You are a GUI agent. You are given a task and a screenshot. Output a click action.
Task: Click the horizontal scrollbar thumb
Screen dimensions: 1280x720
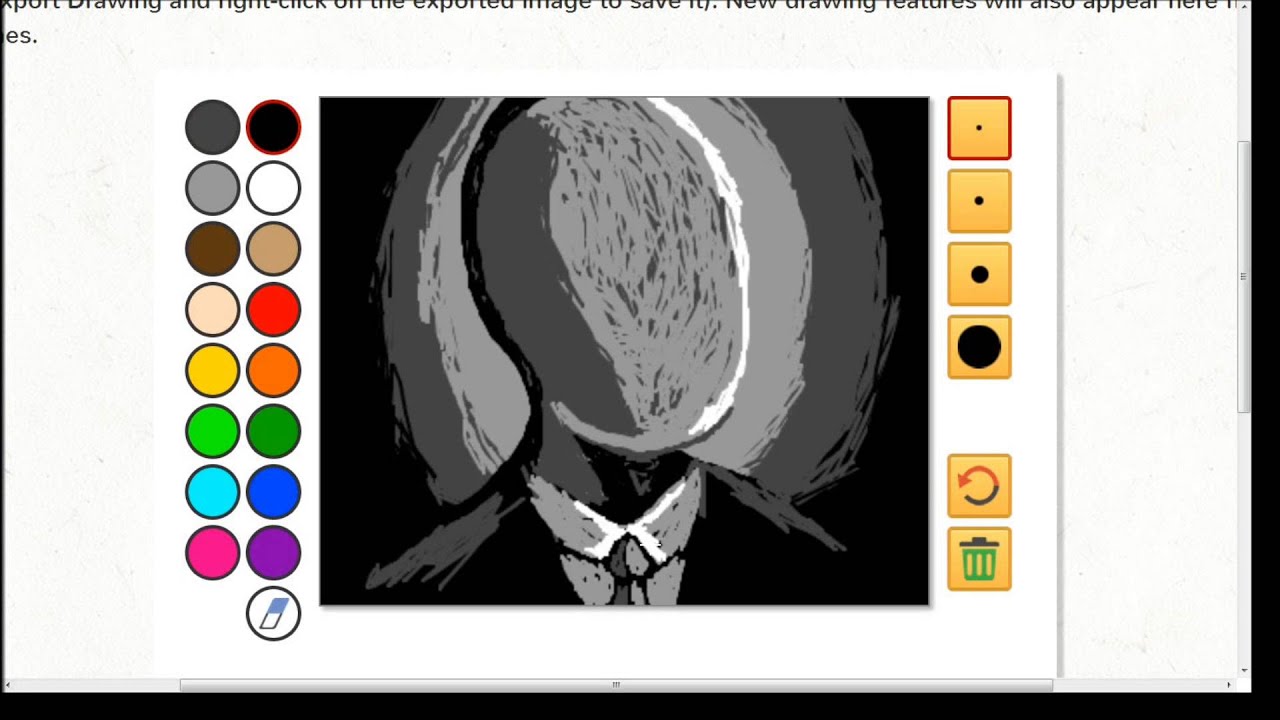click(x=616, y=685)
